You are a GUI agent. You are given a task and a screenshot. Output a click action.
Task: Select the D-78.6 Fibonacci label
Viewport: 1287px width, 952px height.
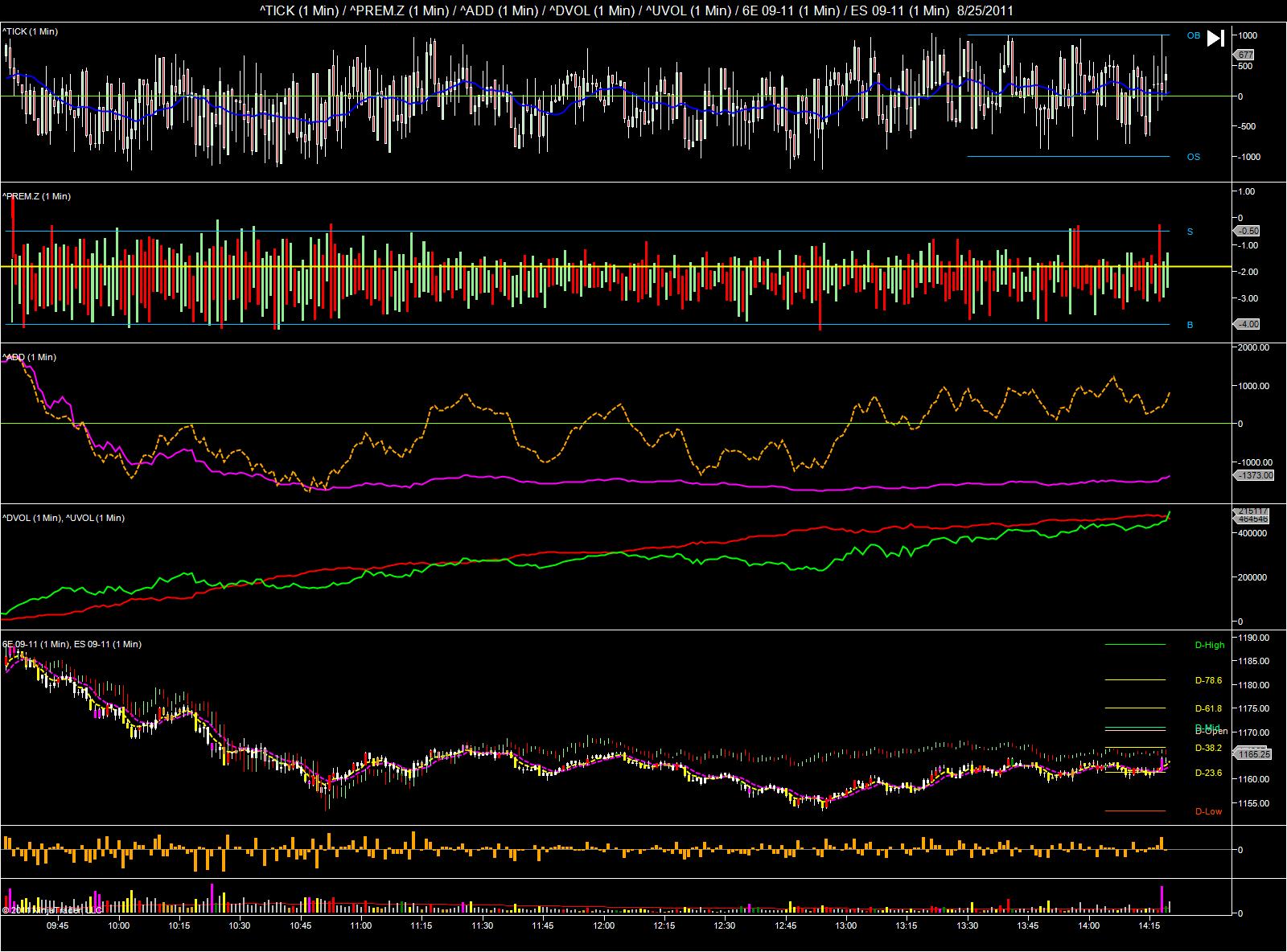[x=1208, y=680]
